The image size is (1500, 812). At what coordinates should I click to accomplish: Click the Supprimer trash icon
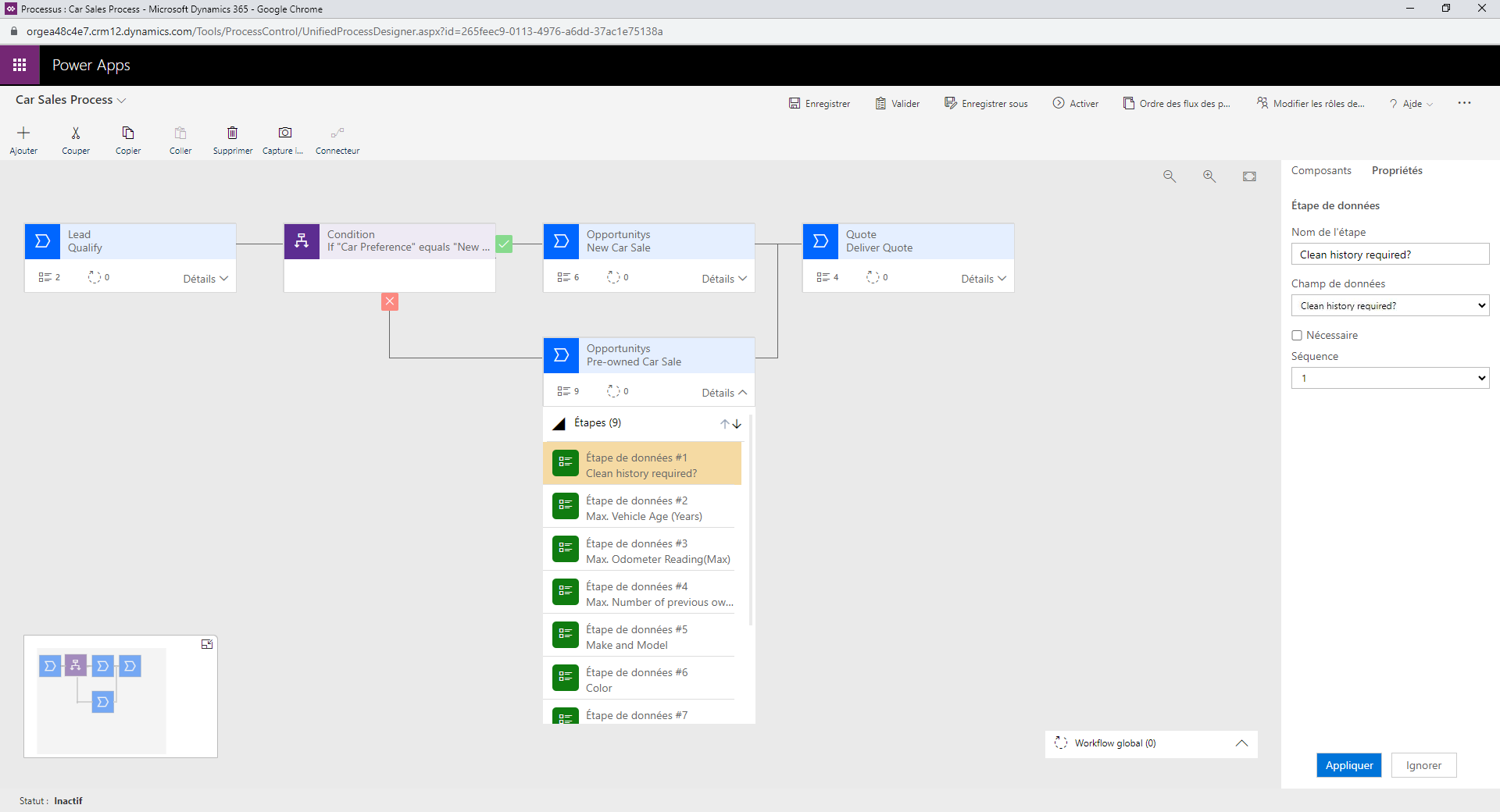(232, 133)
